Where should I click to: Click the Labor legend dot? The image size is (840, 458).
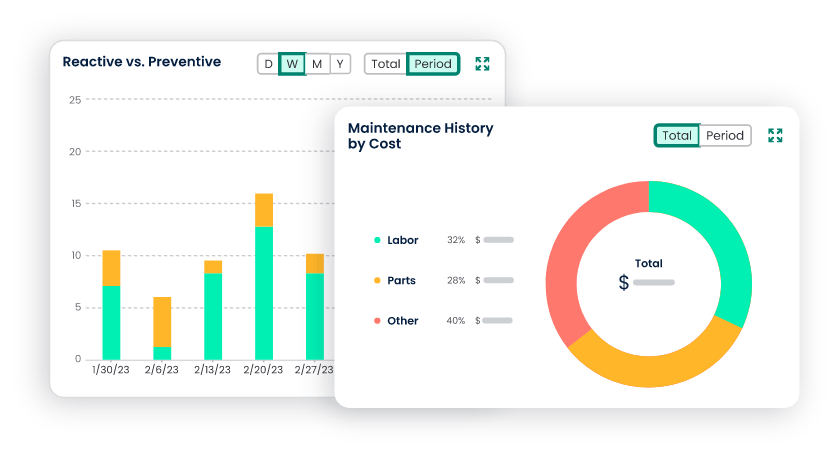[377, 240]
